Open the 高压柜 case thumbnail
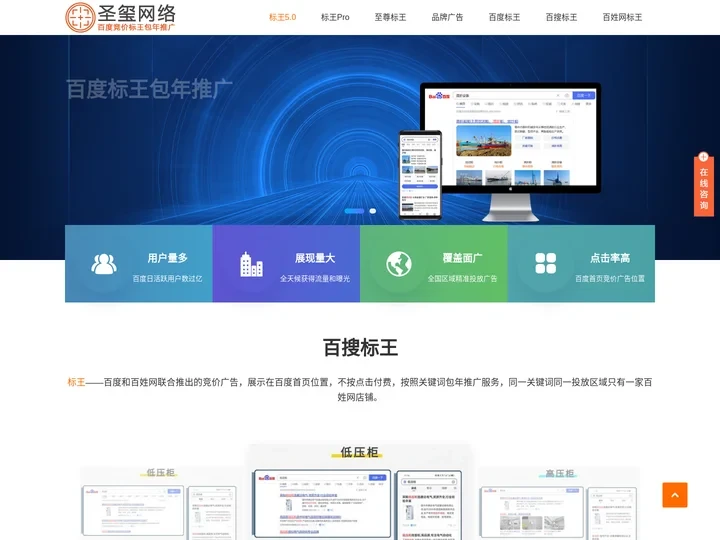This screenshot has height=540, width=720. point(559,503)
